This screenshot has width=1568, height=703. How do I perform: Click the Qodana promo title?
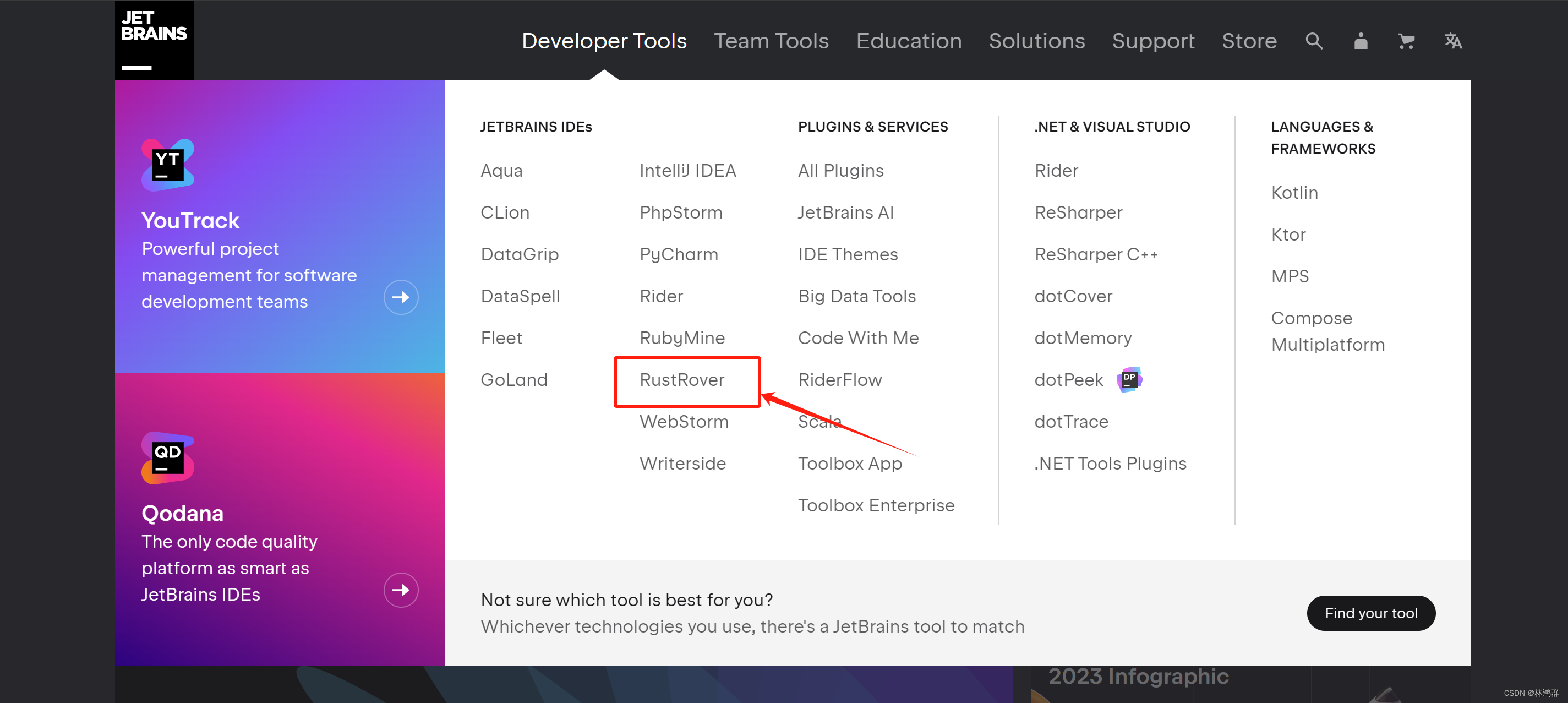(x=182, y=513)
